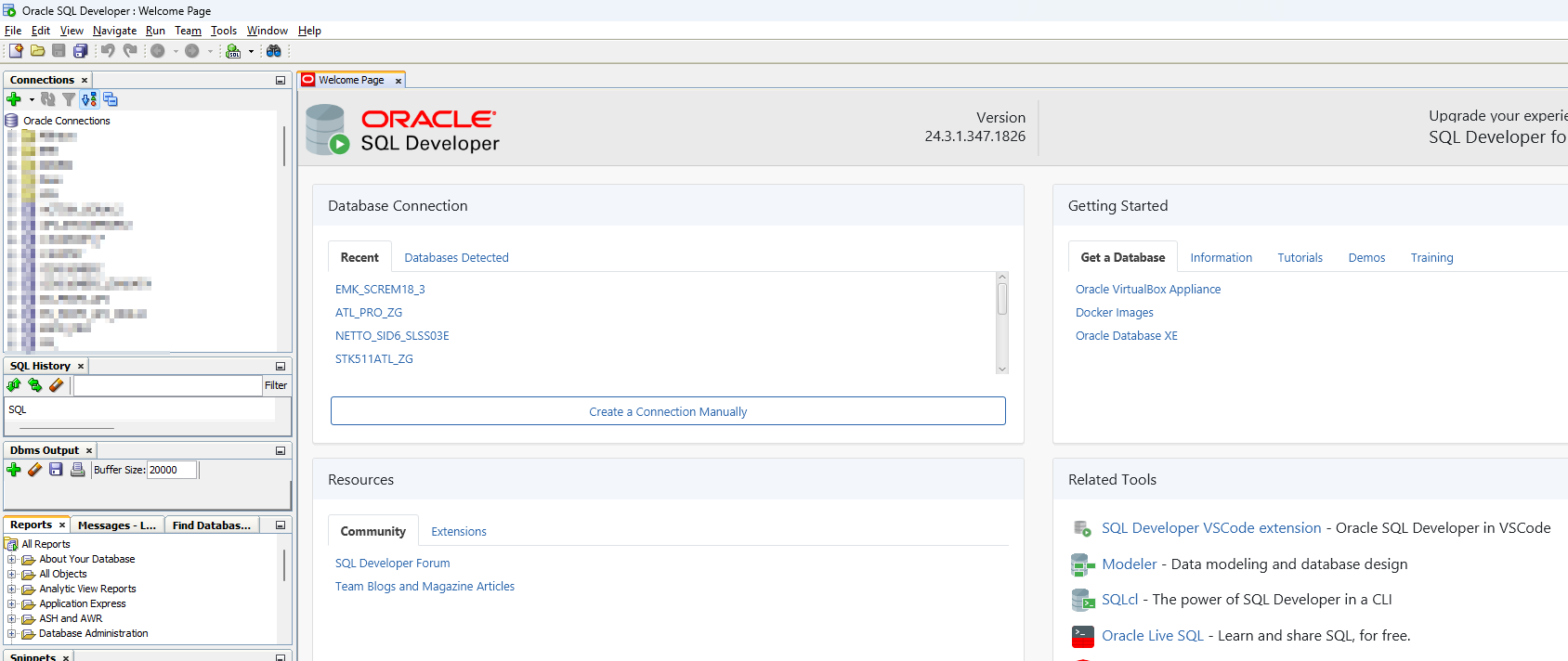Expand the Database Administration folder

(11, 634)
